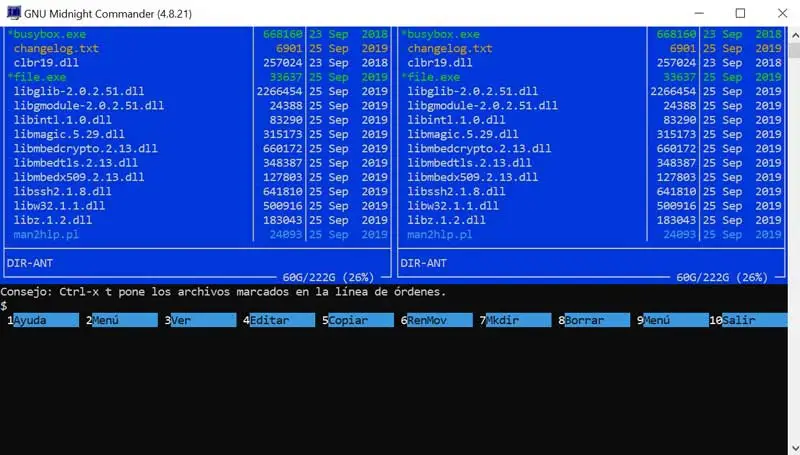Viewport: 800px width, 455px height.
Task: Select changelog.txt in the left panel
Action: pyautogui.click(x=56, y=48)
